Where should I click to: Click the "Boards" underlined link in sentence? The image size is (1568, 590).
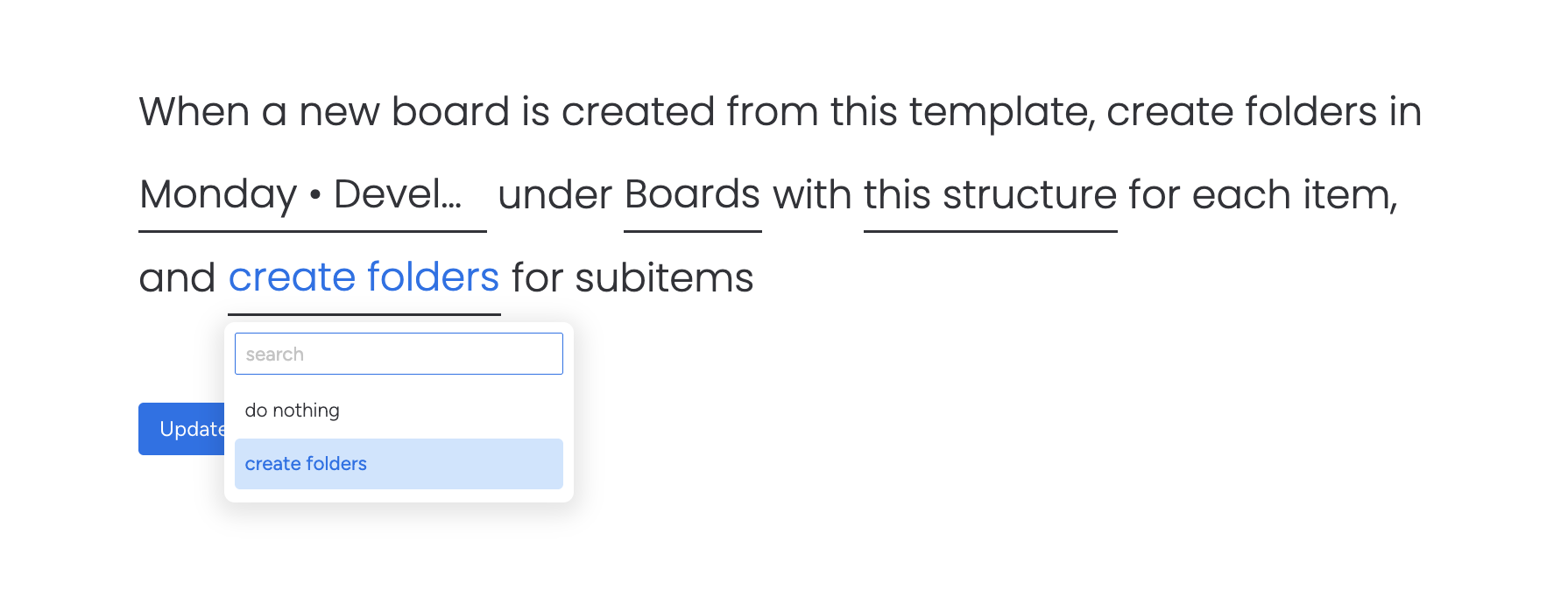point(692,195)
